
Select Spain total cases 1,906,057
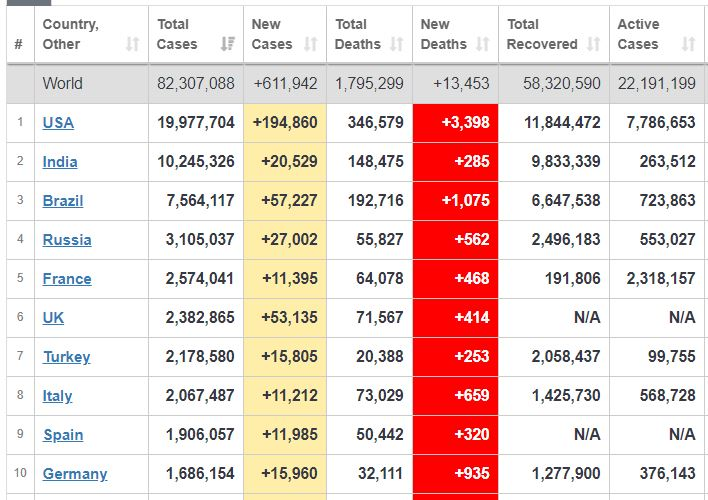[x=200, y=435]
